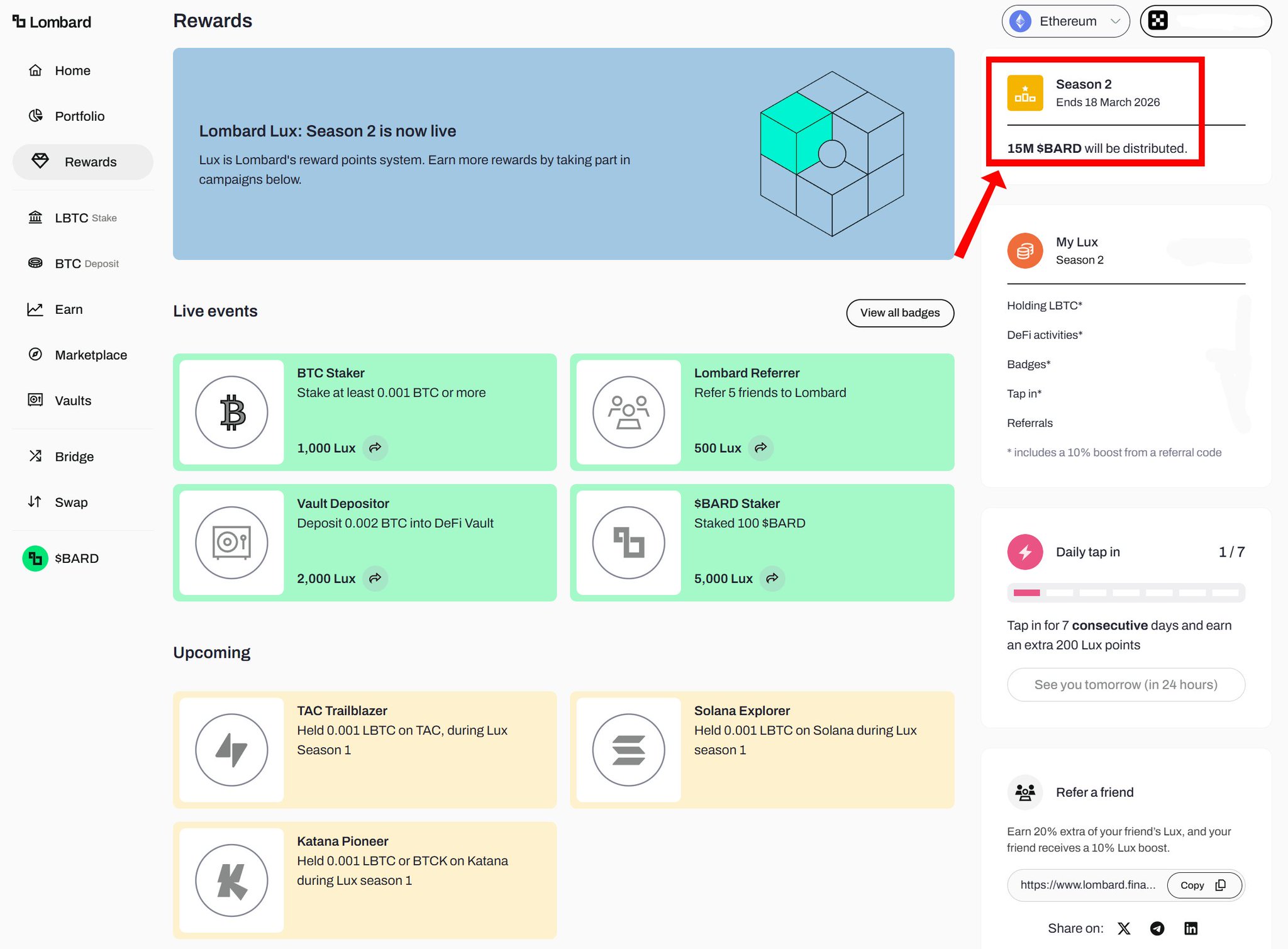Share referral via Telegram icon
1288x949 pixels.
click(x=1157, y=928)
